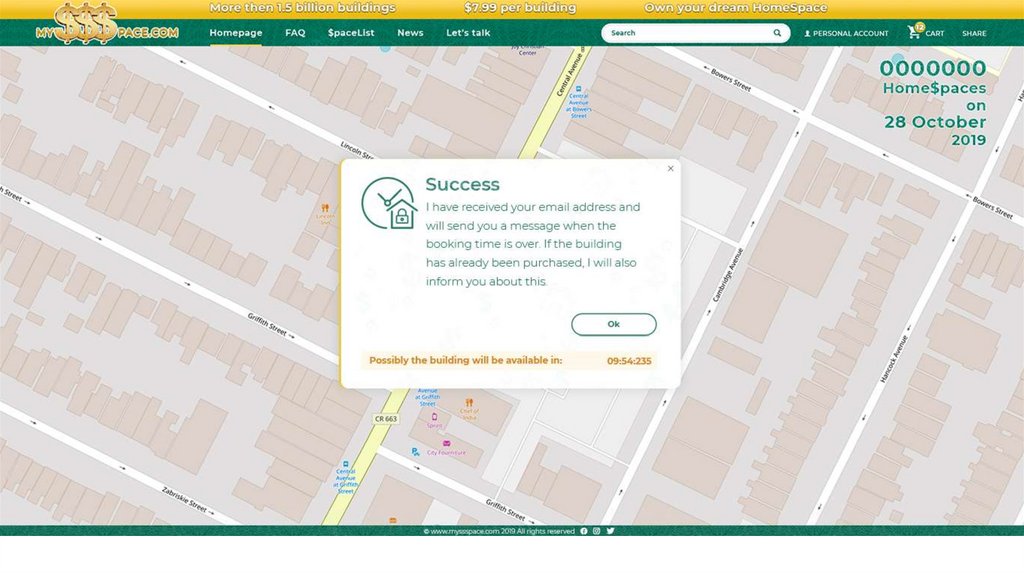Open the Facebook page from footer
Image resolution: width=1024 pixels, height=574 pixels.
click(x=584, y=531)
